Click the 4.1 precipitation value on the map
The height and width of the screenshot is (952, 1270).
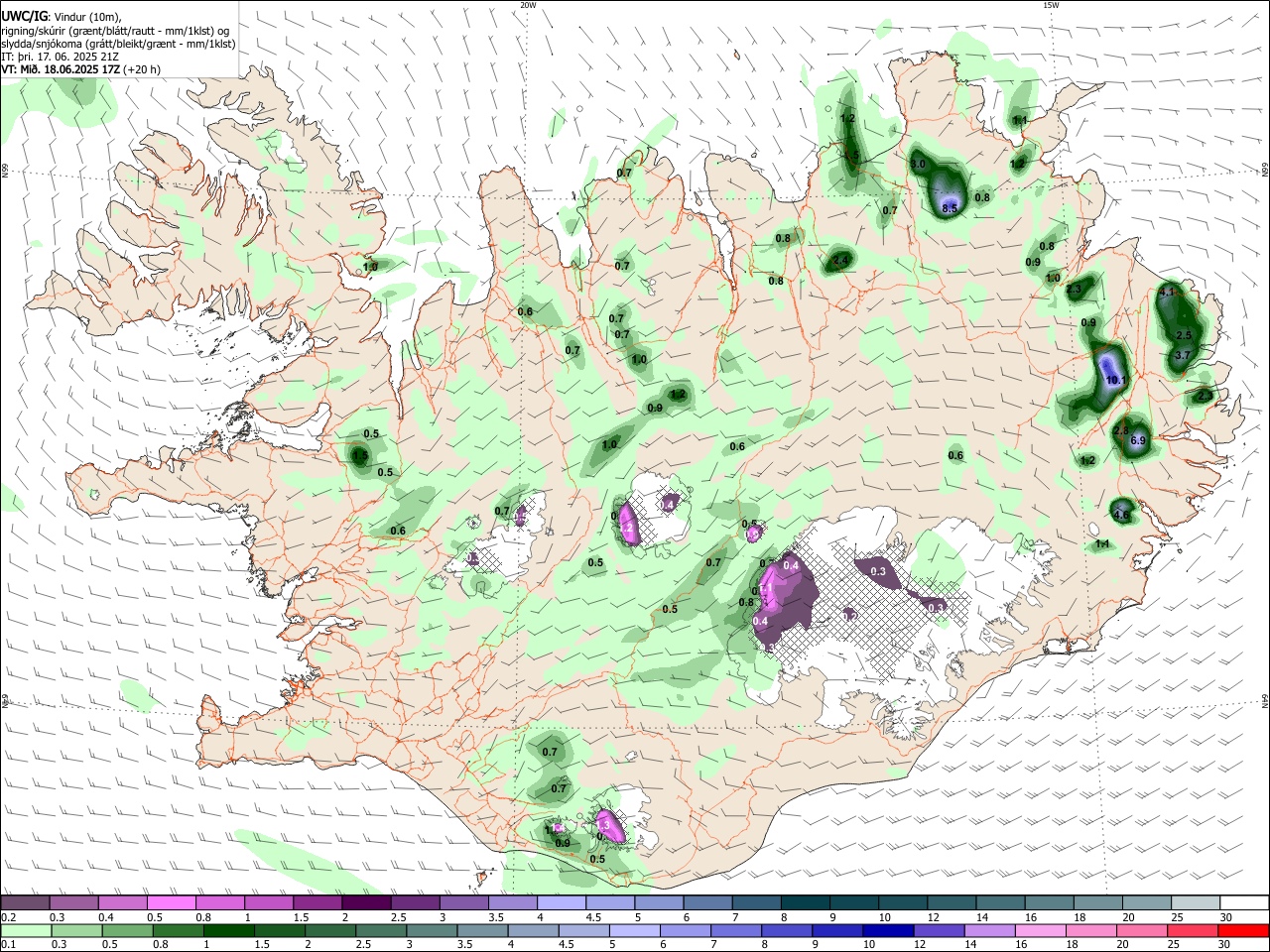pos(1167,292)
